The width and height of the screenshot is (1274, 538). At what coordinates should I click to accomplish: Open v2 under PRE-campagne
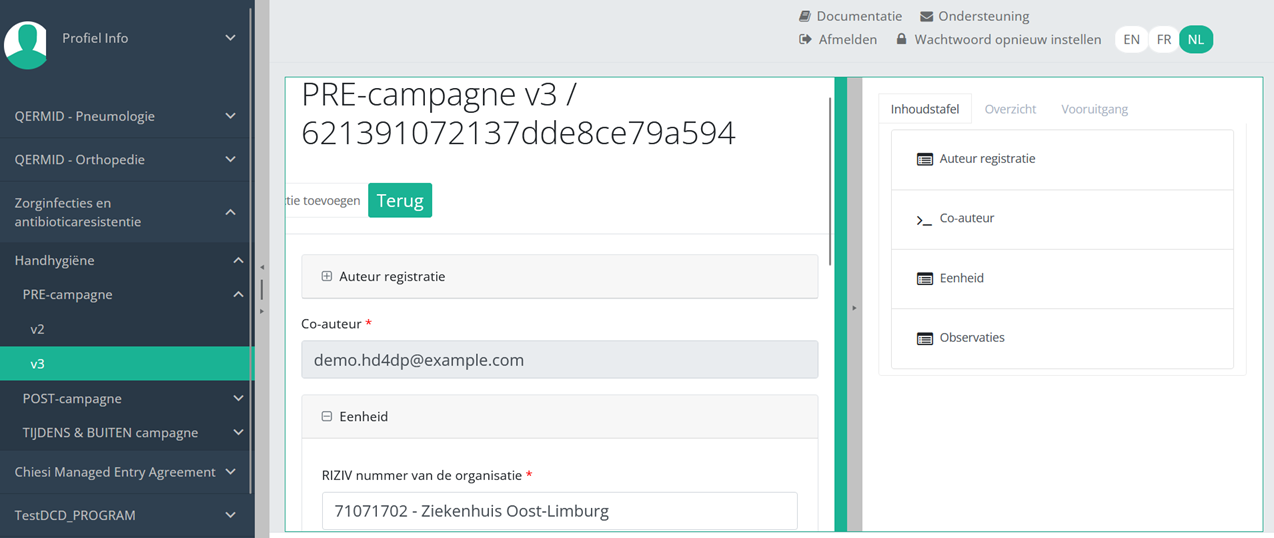tap(38, 329)
